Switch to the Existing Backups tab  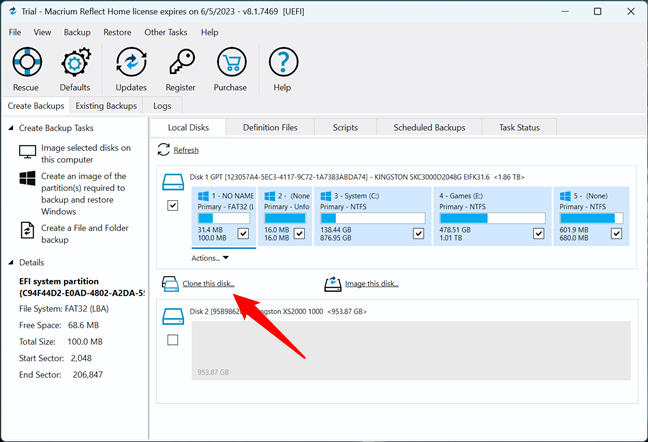point(106,106)
